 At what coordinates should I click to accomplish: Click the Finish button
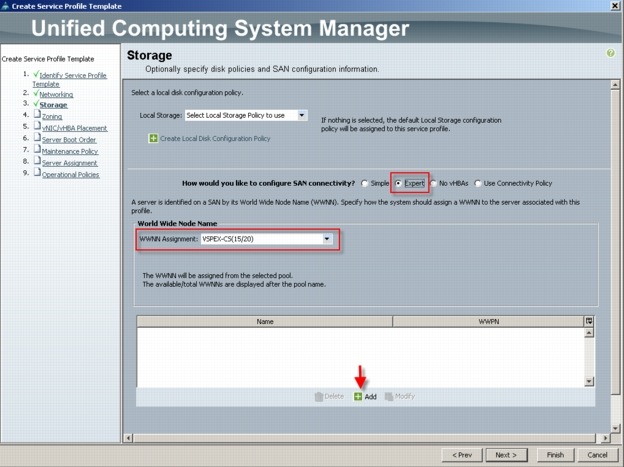[x=555, y=455]
